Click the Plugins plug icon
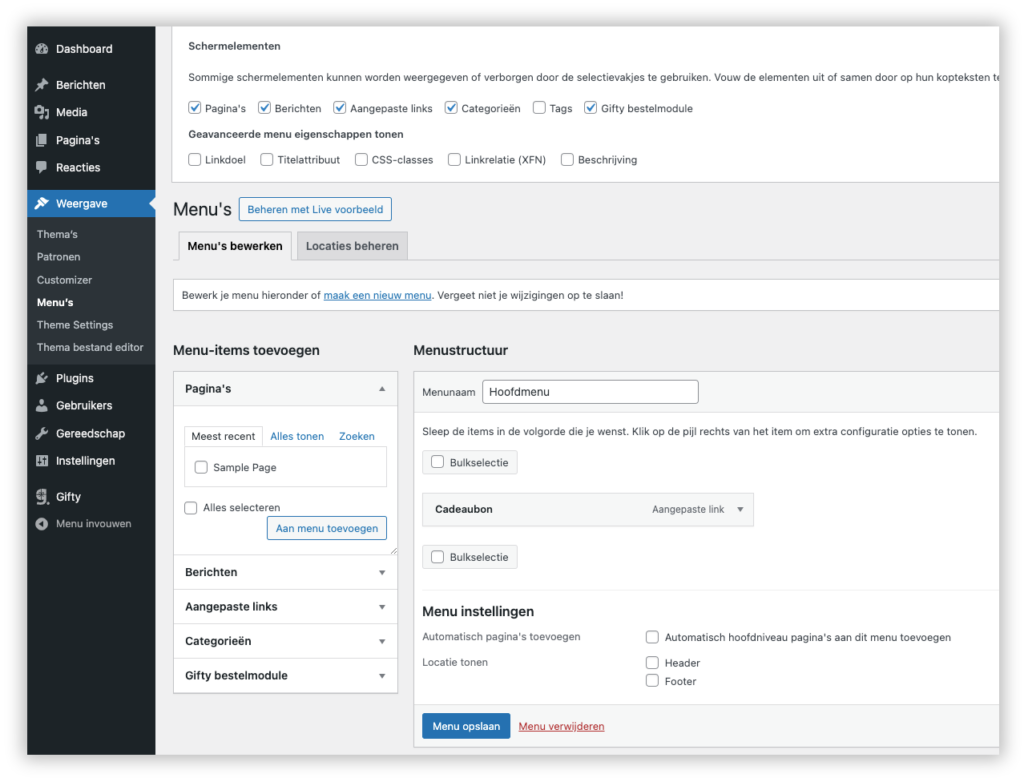This screenshot has width=1024, height=778. [x=42, y=378]
